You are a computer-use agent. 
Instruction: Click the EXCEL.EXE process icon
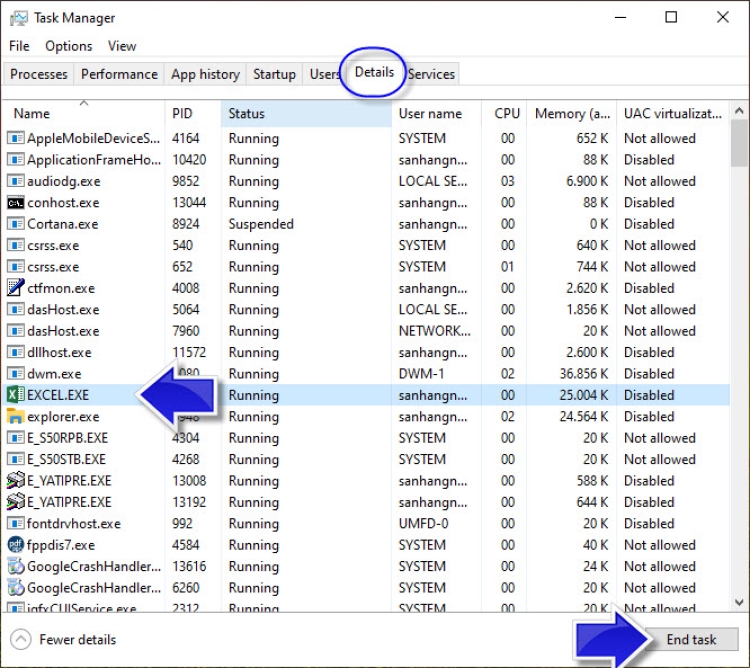15,395
